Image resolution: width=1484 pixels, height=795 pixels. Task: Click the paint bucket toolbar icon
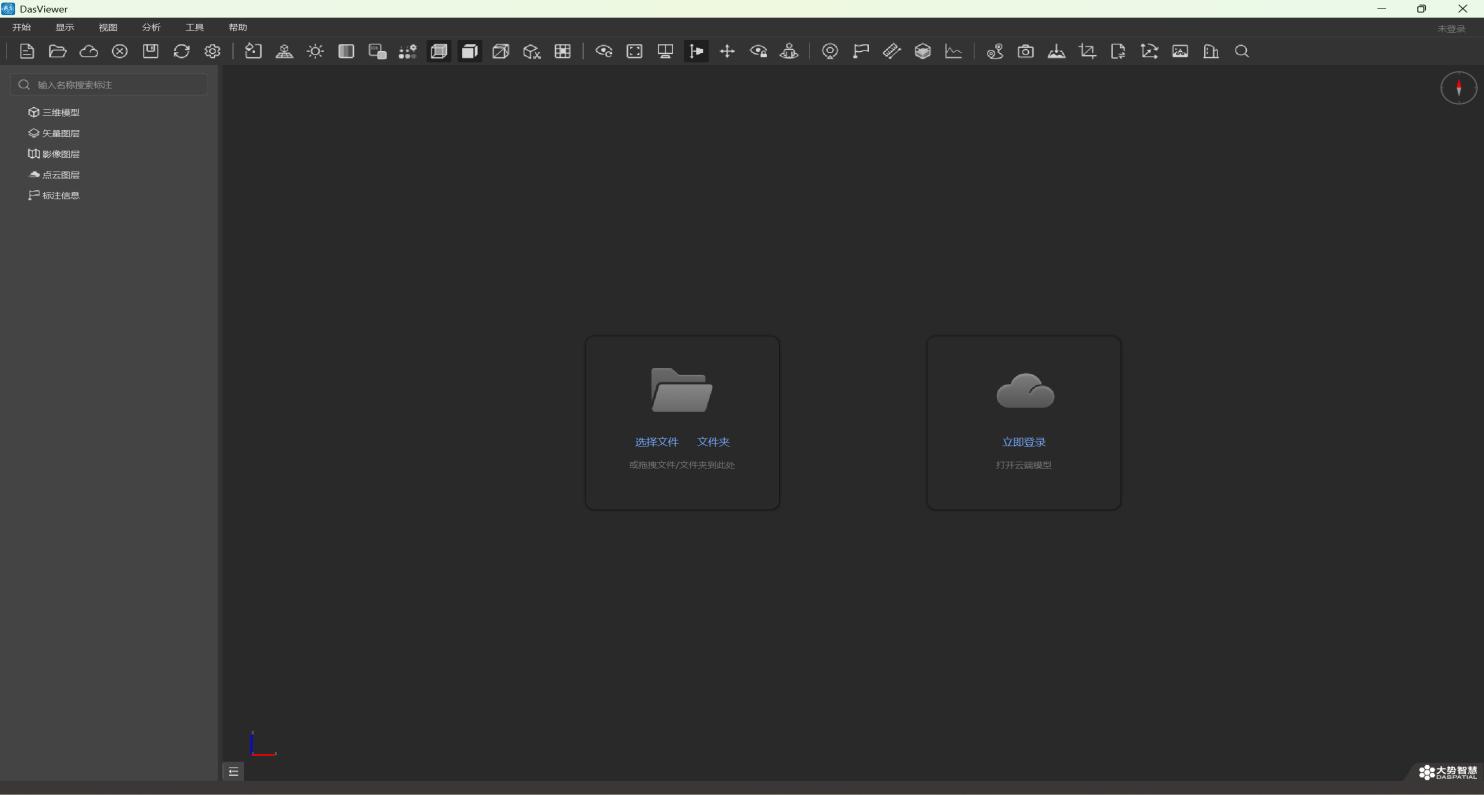[254, 51]
